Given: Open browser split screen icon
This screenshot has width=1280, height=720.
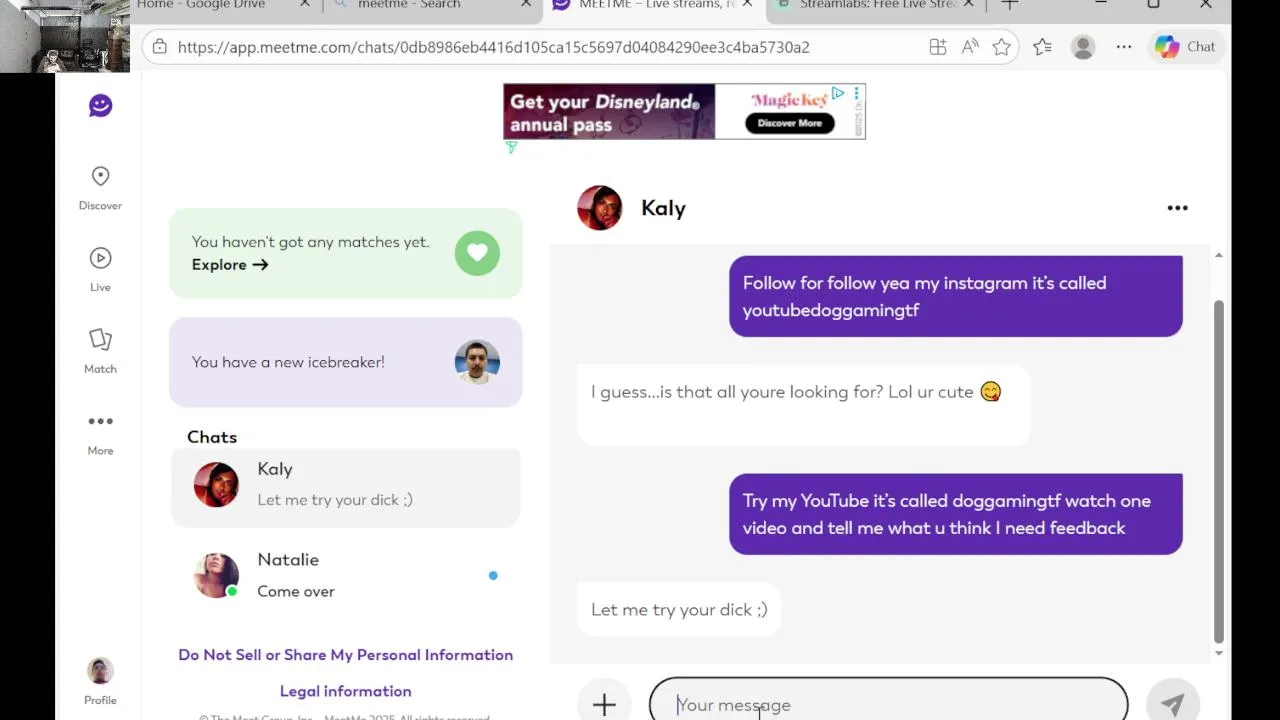Looking at the screenshot, I should coord(937,47).
